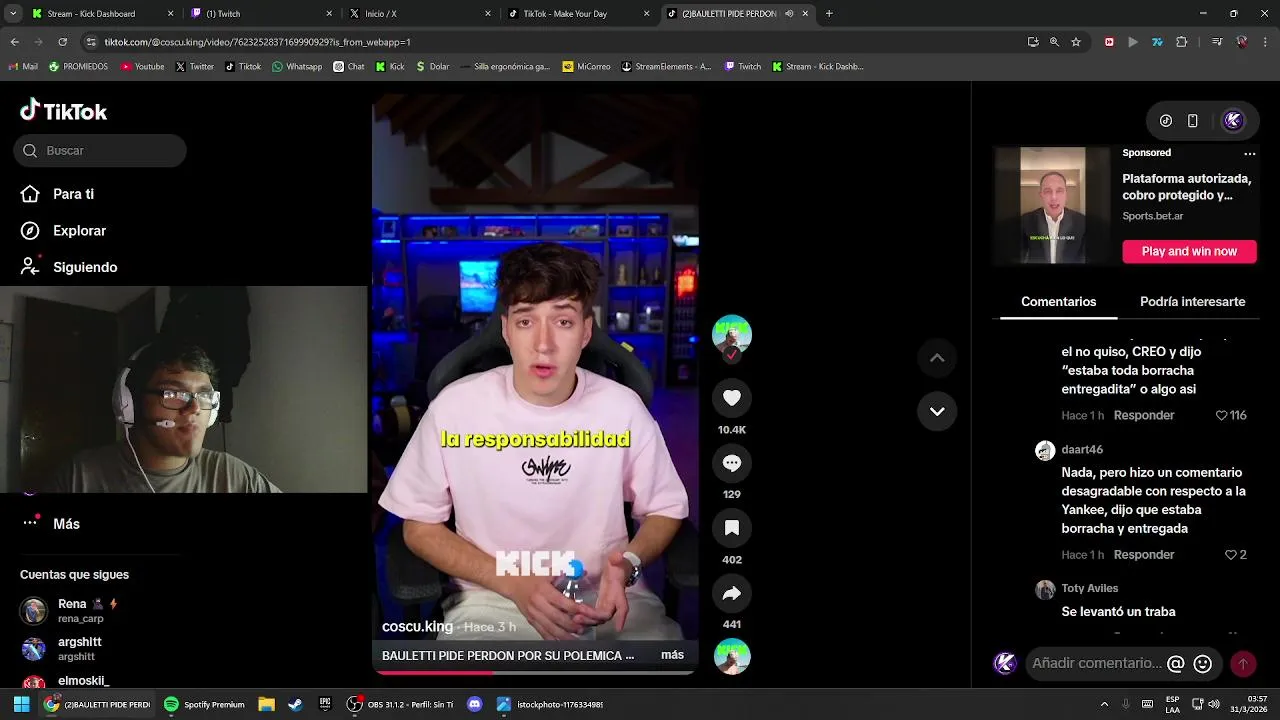Post comment with the red arrow button
This screenshot has height=720, width=1280.
tap(1243, 663)
